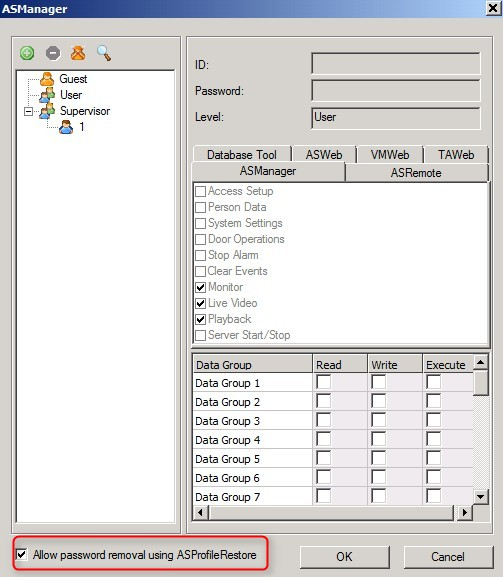The height and width of the screenshot is (577, 503).
Task: Click the orange crossed-out user icon
Action: tap(78, 53)
